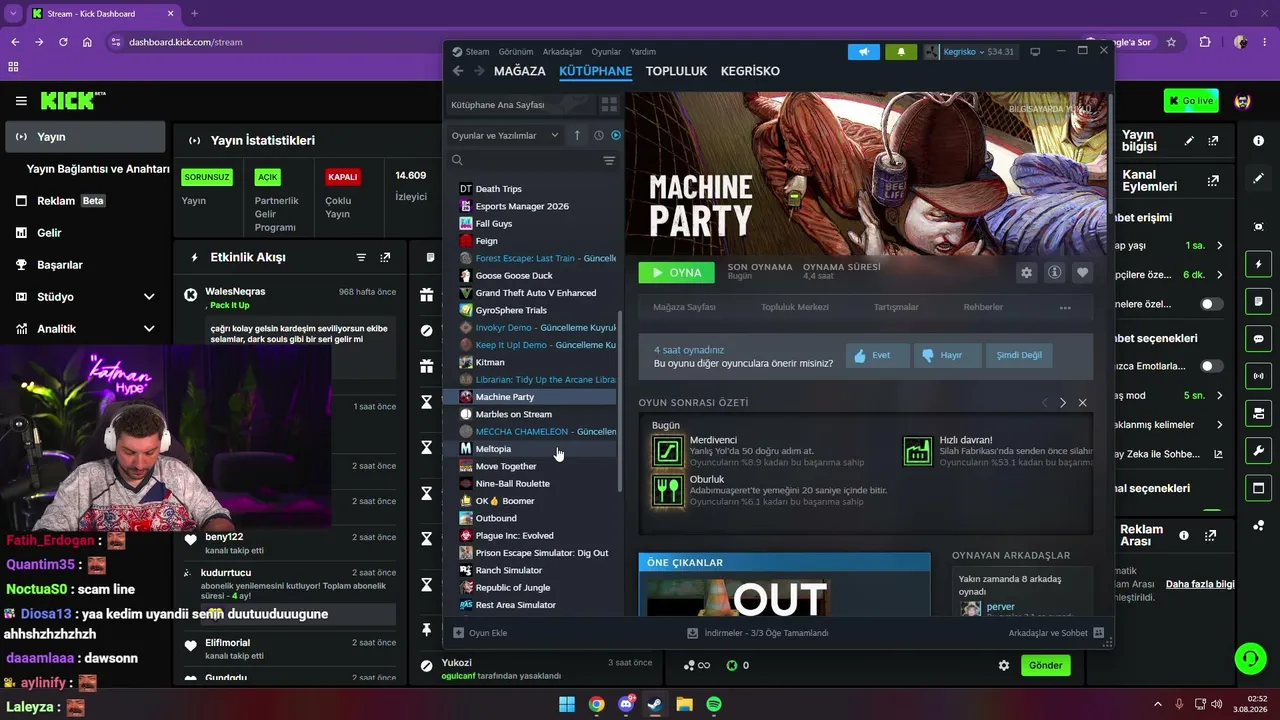Switch to TOPLULUK tab
Screen dimensions: 1280x720
pyautogui.click(x=676, y=71)
